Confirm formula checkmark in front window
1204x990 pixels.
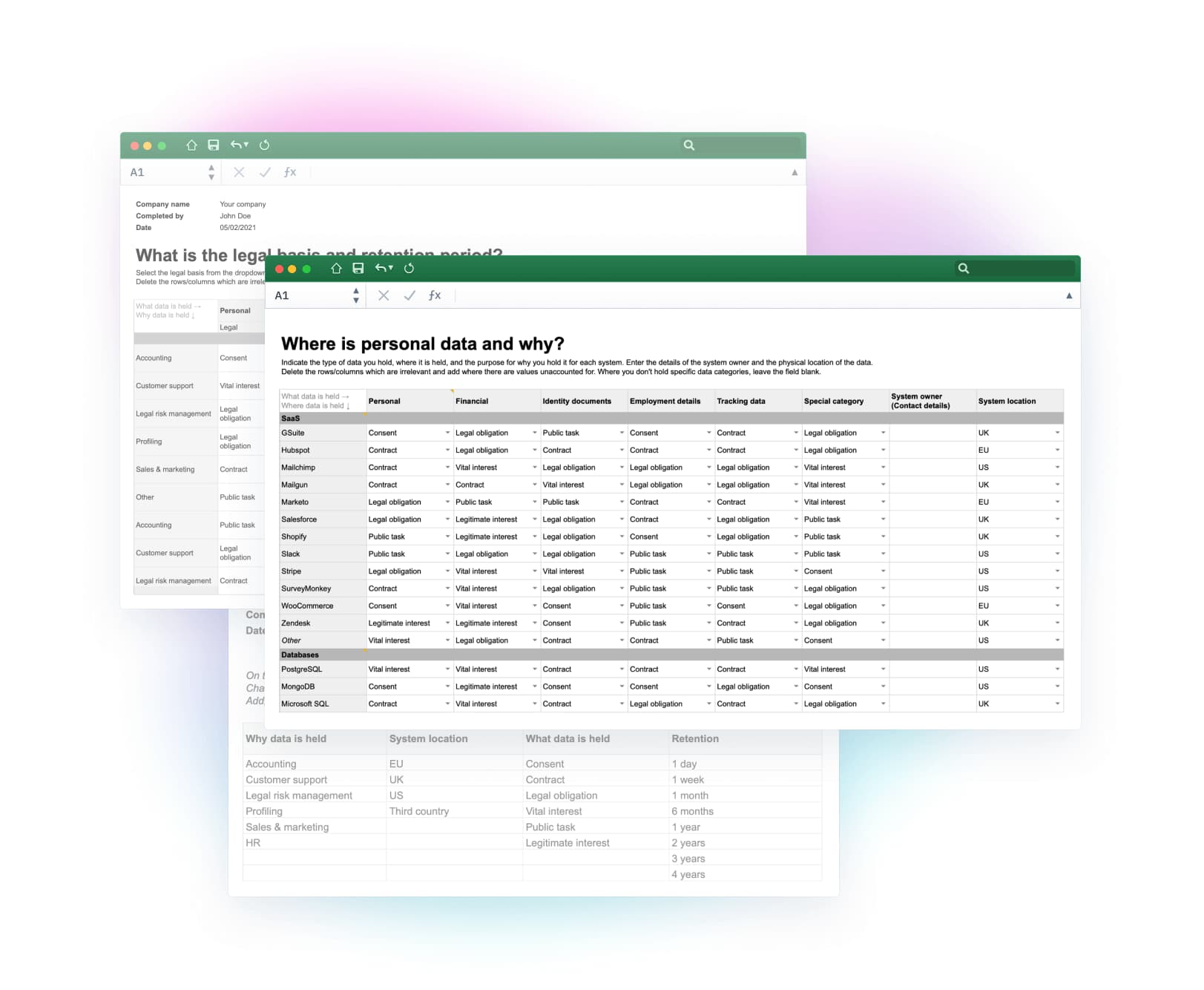point(409,295)
